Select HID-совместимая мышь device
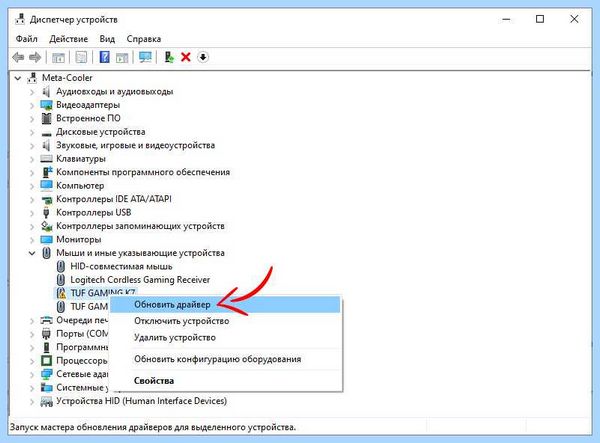Screen dimensions: 600x443 (121, 266)
